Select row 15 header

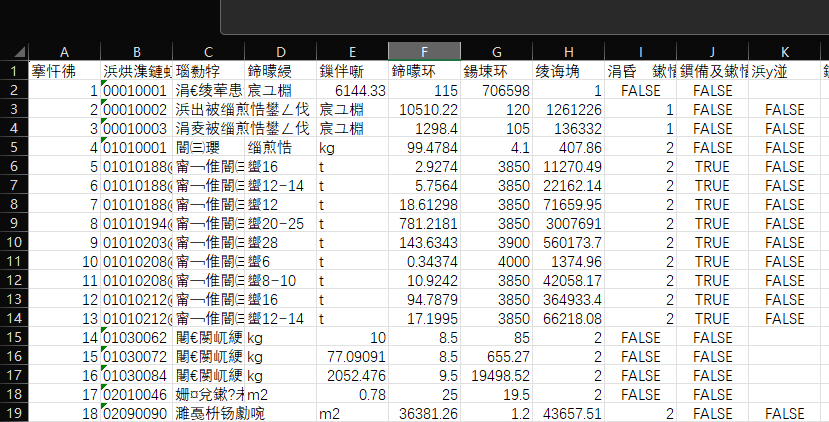click(14, 337)
